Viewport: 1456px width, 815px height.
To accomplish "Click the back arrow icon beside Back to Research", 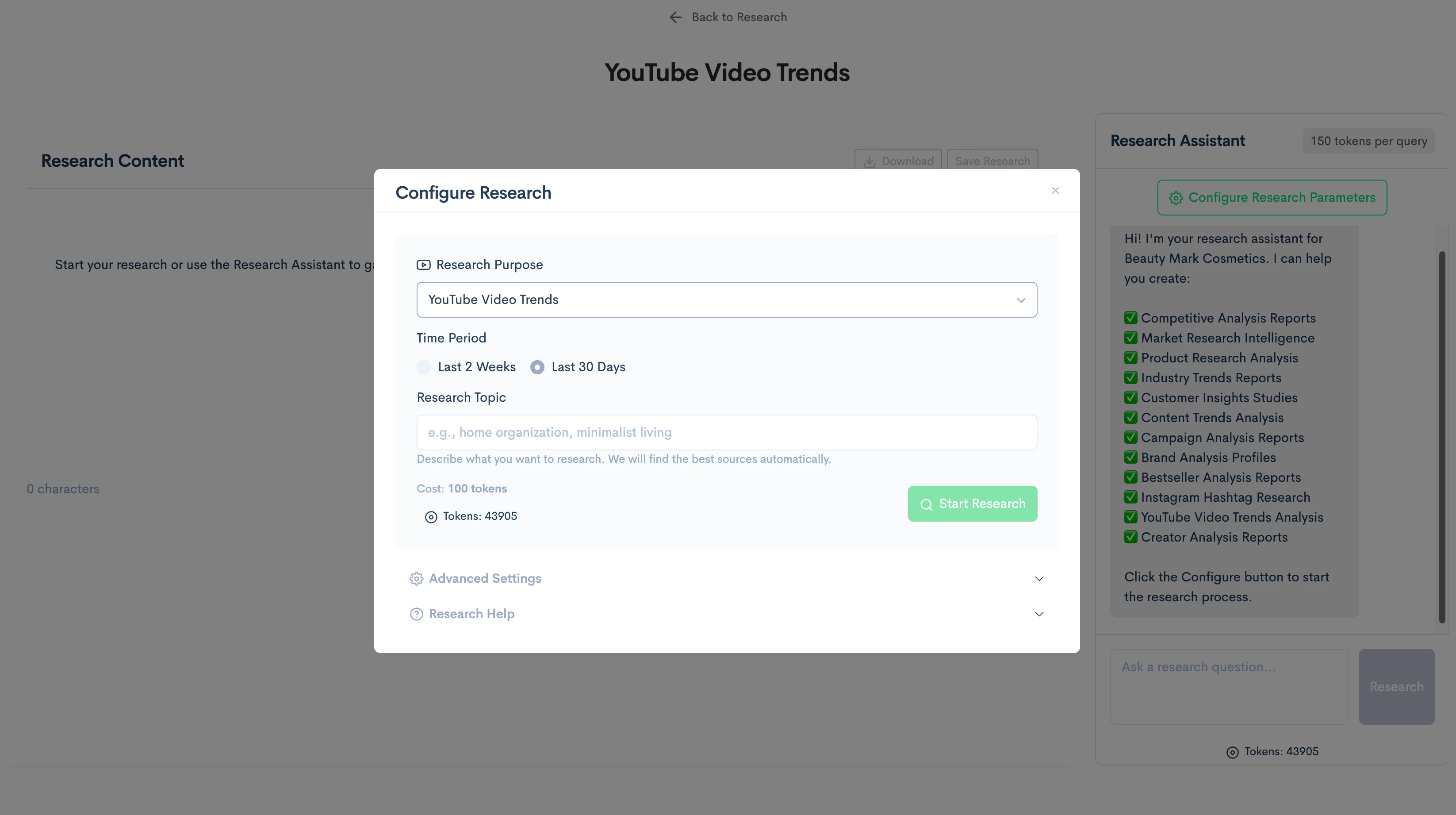I will pyautogui.click(x=675, y=17).
